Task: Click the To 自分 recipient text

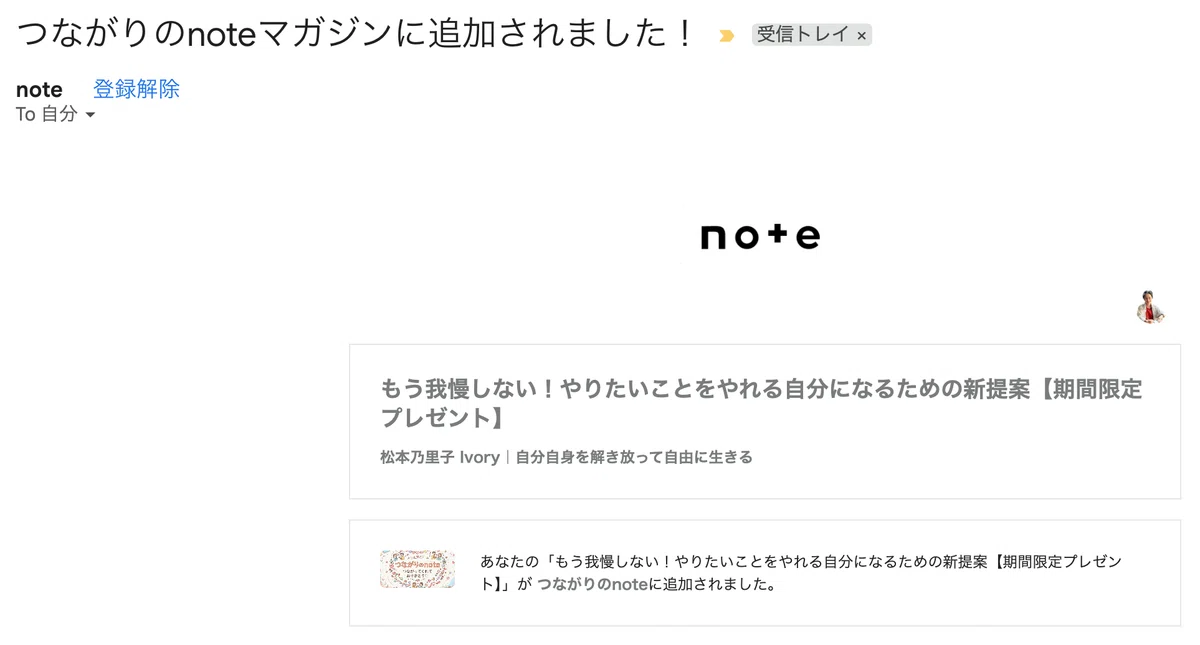Action: (46, 114)
